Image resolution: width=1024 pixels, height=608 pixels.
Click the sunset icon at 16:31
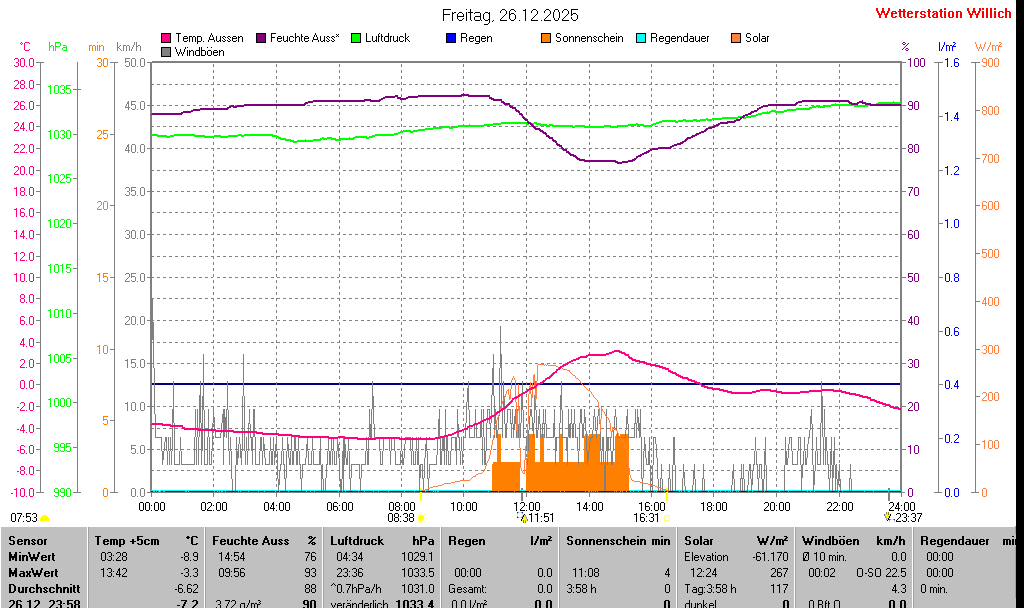pyautogui.click(x=667, y=518)
